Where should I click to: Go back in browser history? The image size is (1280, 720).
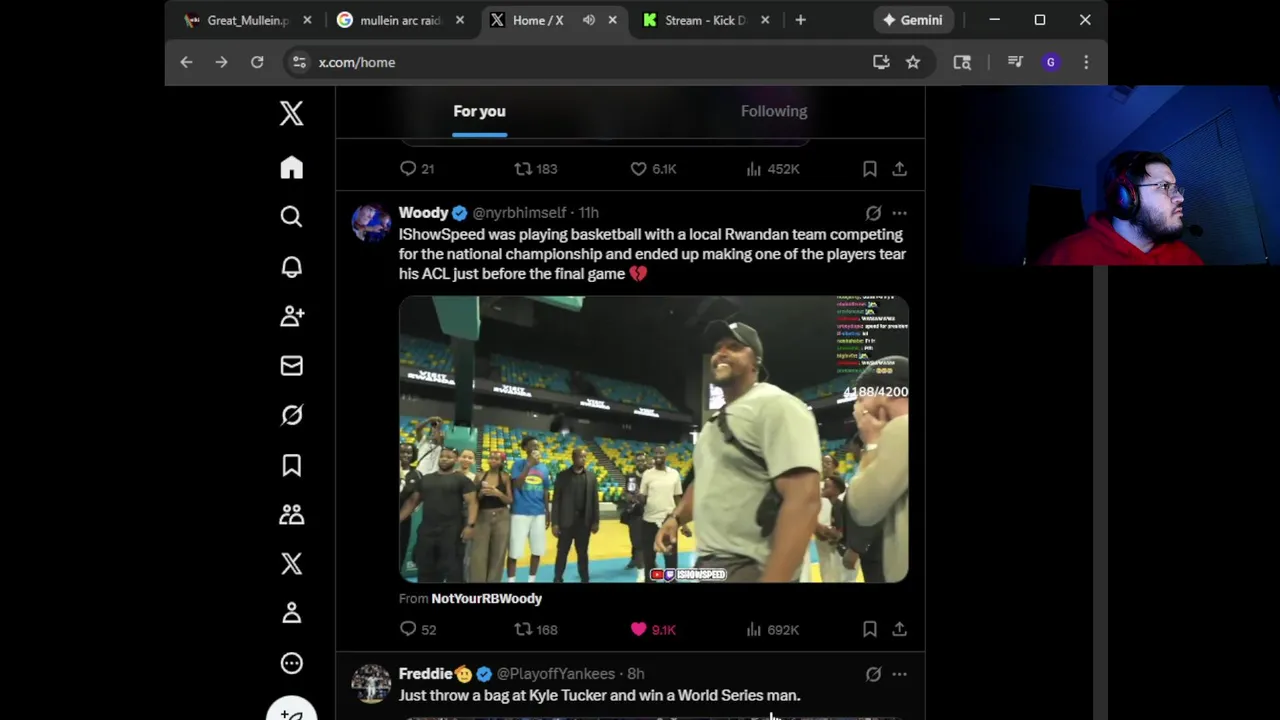point(186,62)
